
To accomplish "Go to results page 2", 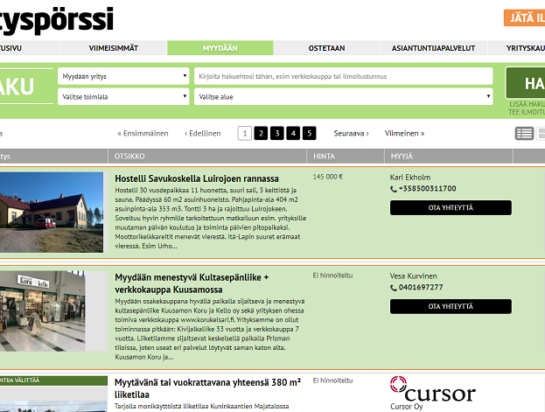I will click(x=261, y=133).
